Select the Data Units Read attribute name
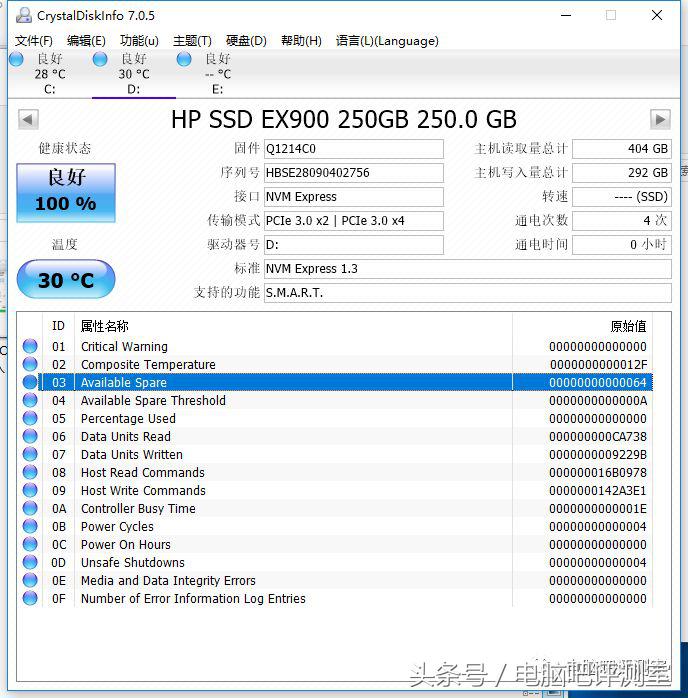Screen dimensions: 688x698 pos(125,437)
